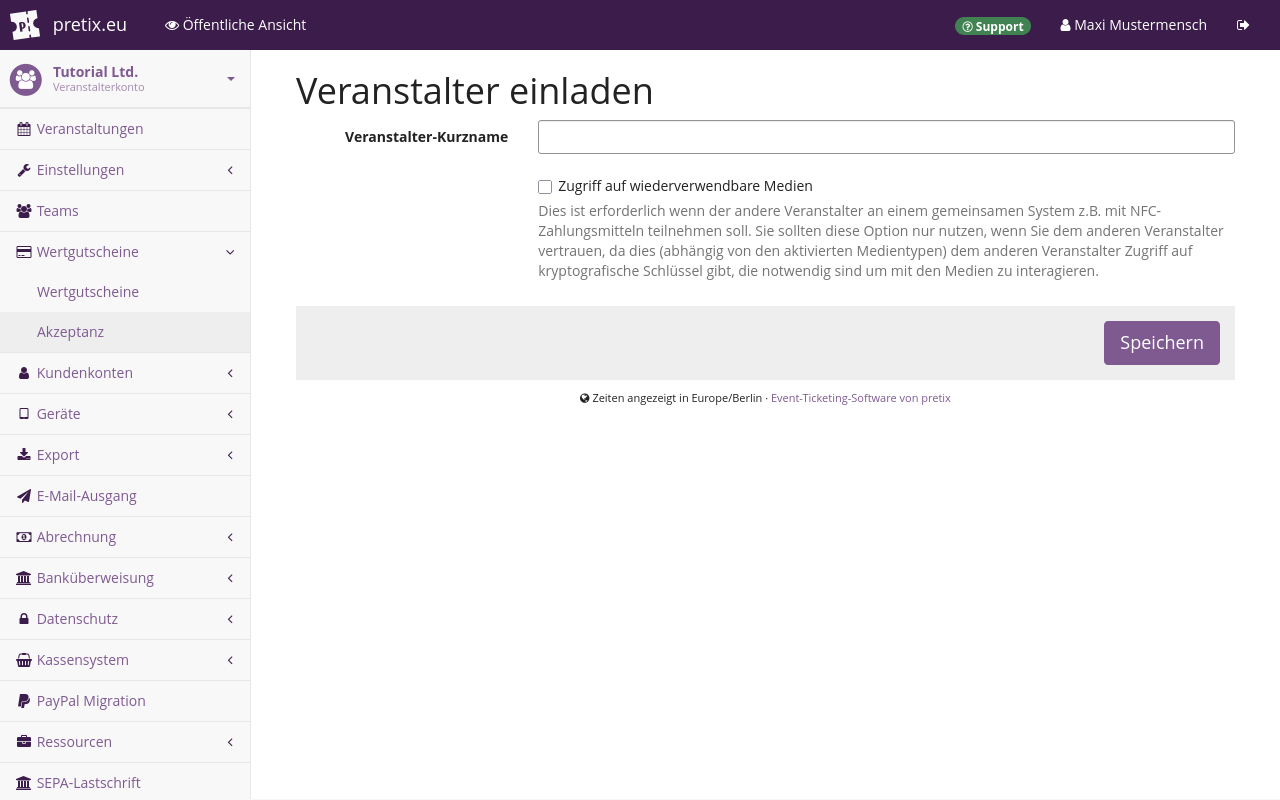1280x800 pixels.
Task: Select the Akzeptanz submenu item
Action: (x=125, y=332)
